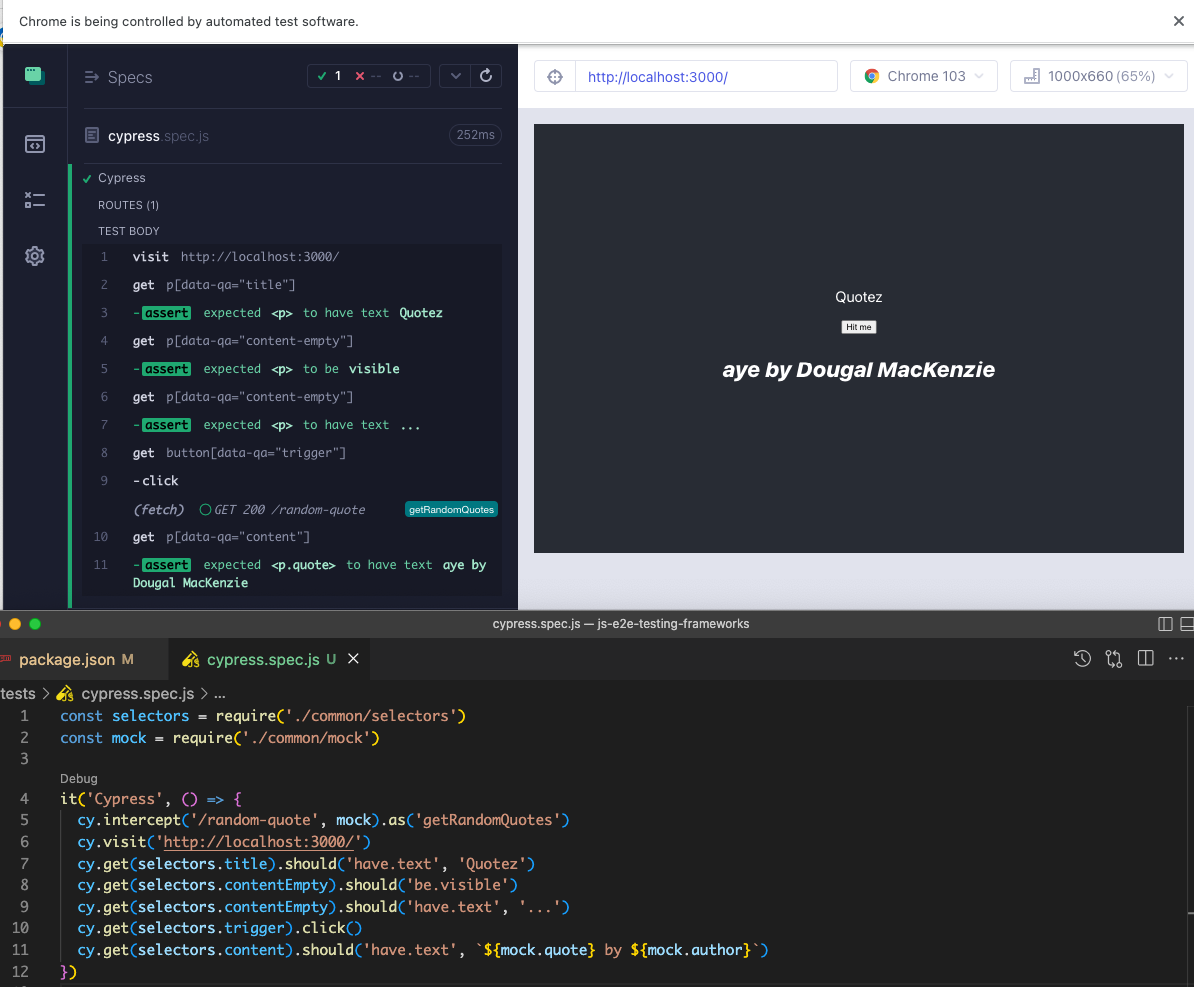
Task: Open the file timeline history icon
Action: point(1082,658)
